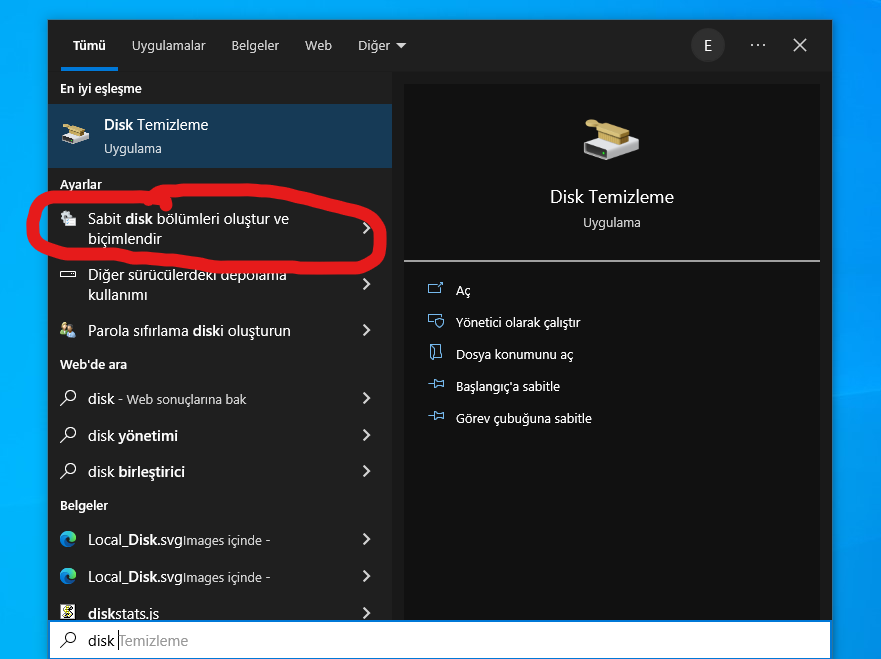881x659 pixels.
Task: Choose Başlangıç'a sabitle
Action: tap(508, 387)
